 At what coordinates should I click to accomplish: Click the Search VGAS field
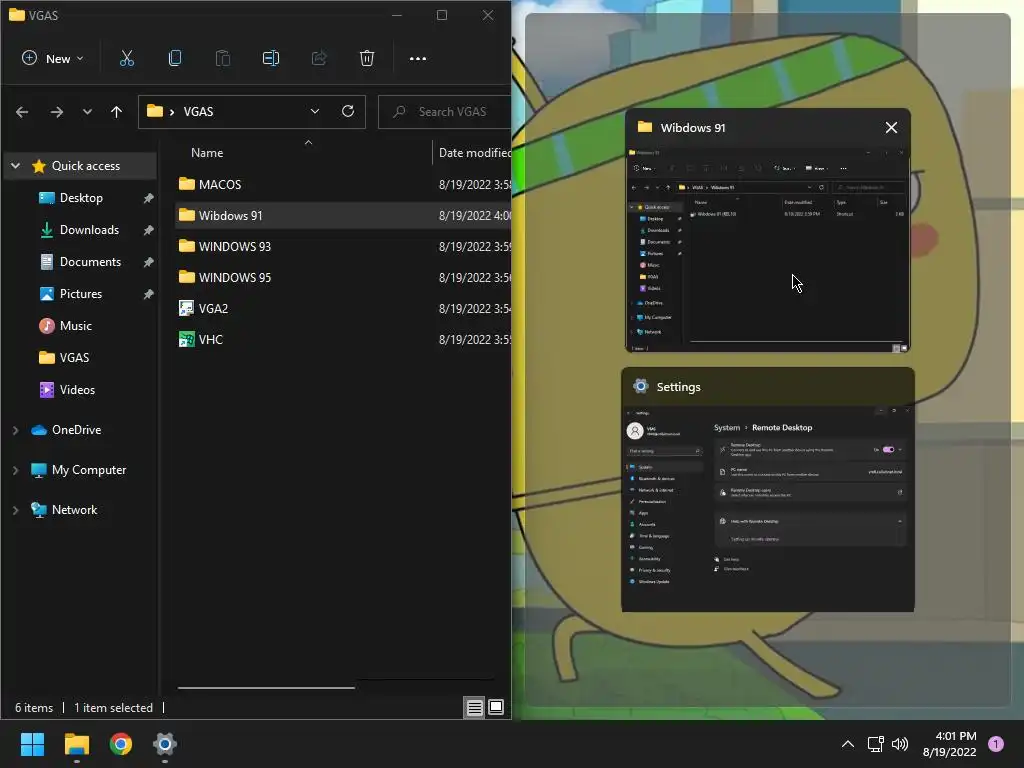point(445,112)
